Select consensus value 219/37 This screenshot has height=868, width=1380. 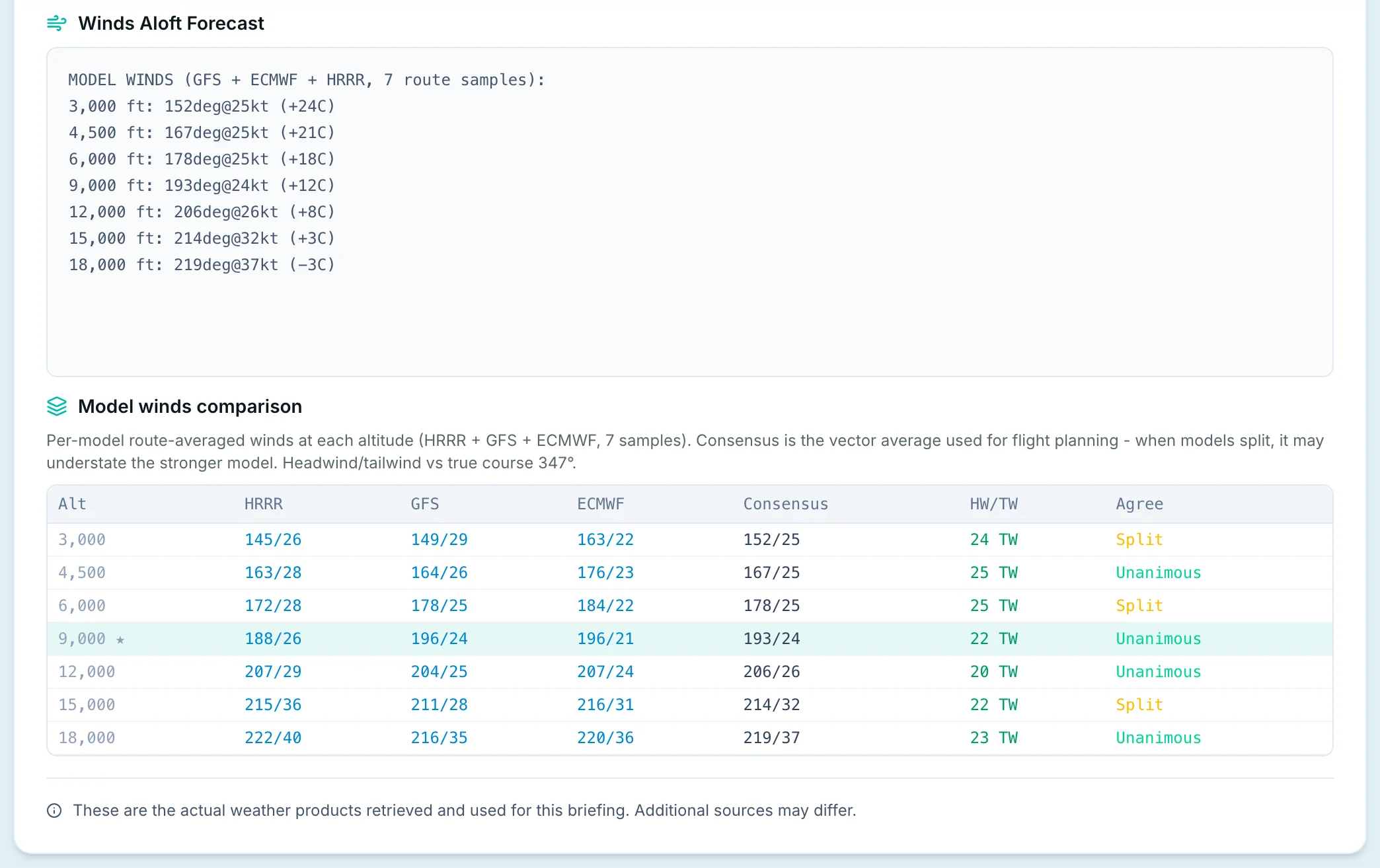[x=771, y=738]
